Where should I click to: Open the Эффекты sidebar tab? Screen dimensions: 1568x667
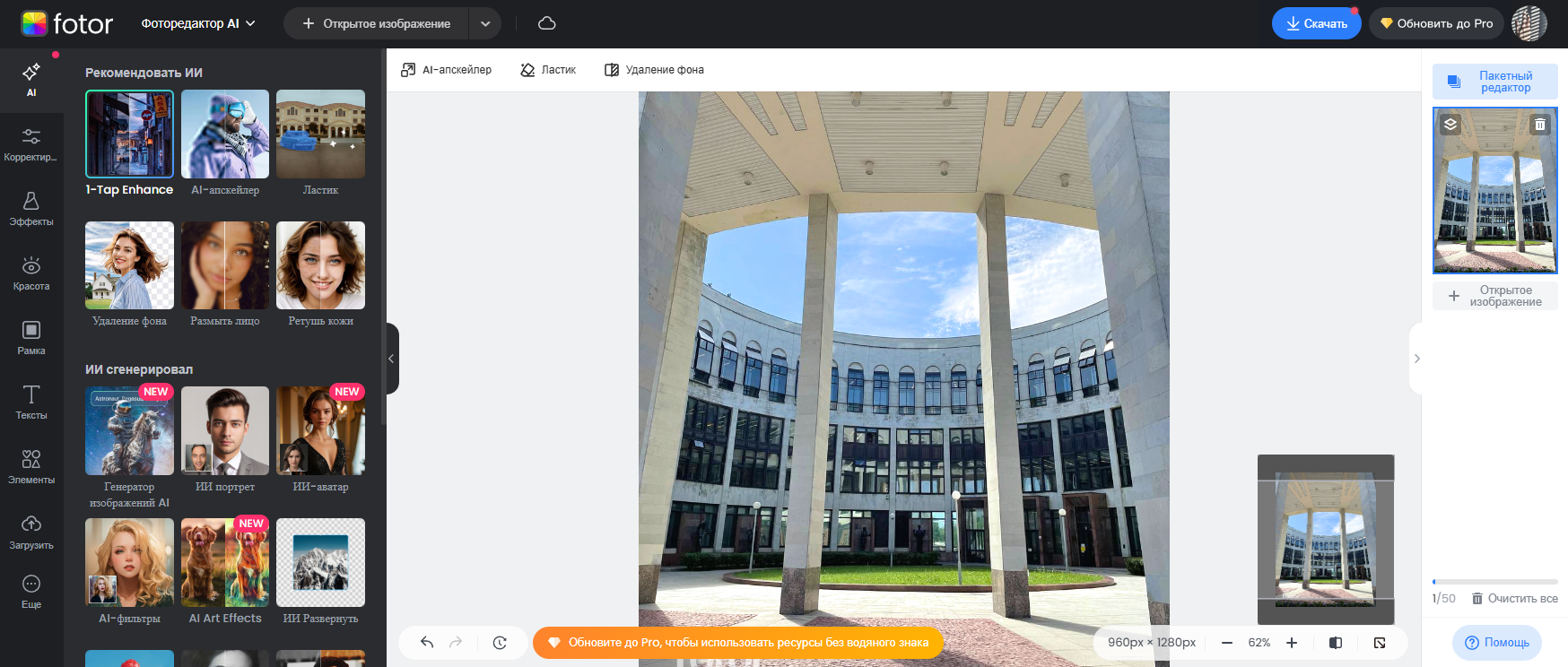31,209
